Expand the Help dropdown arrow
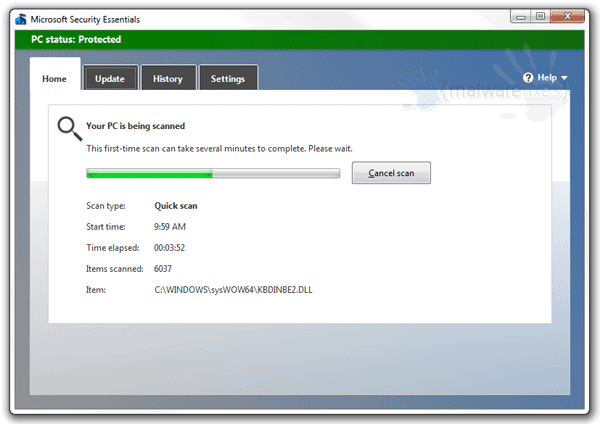 (x=564, y=78)
